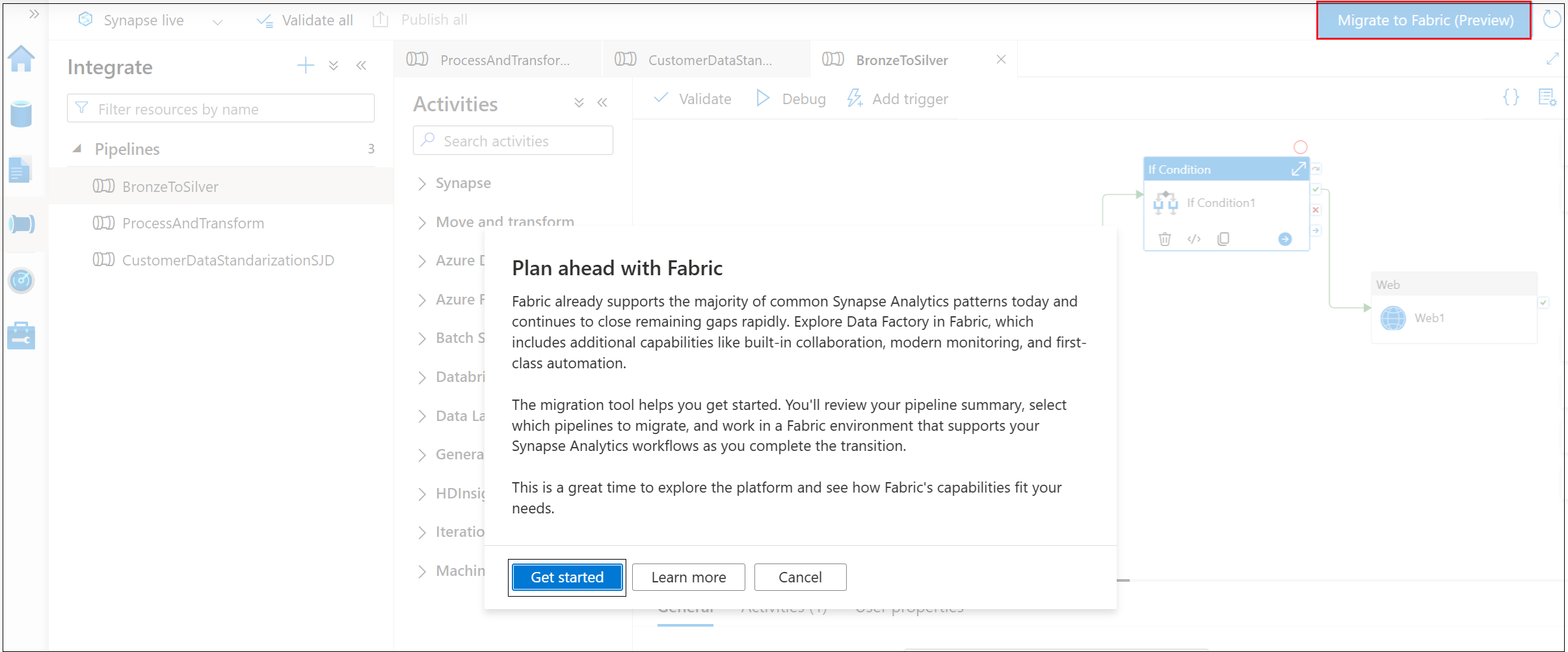The width and height of the screenshot is (1568, 652).
Task: Select BronzeToSilver pipeline in tree
Action: click(x=221, y=187)
